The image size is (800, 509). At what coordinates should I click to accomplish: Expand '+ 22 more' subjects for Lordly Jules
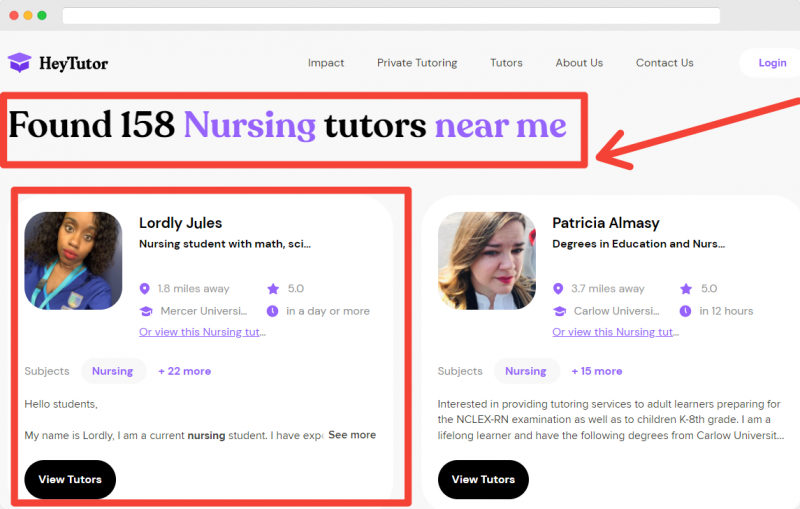184,371
